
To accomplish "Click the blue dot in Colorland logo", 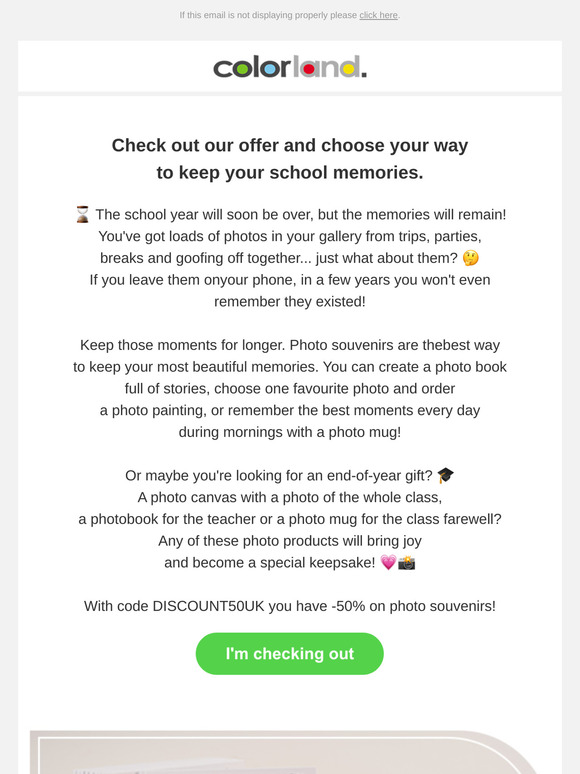I will (270, 69).
